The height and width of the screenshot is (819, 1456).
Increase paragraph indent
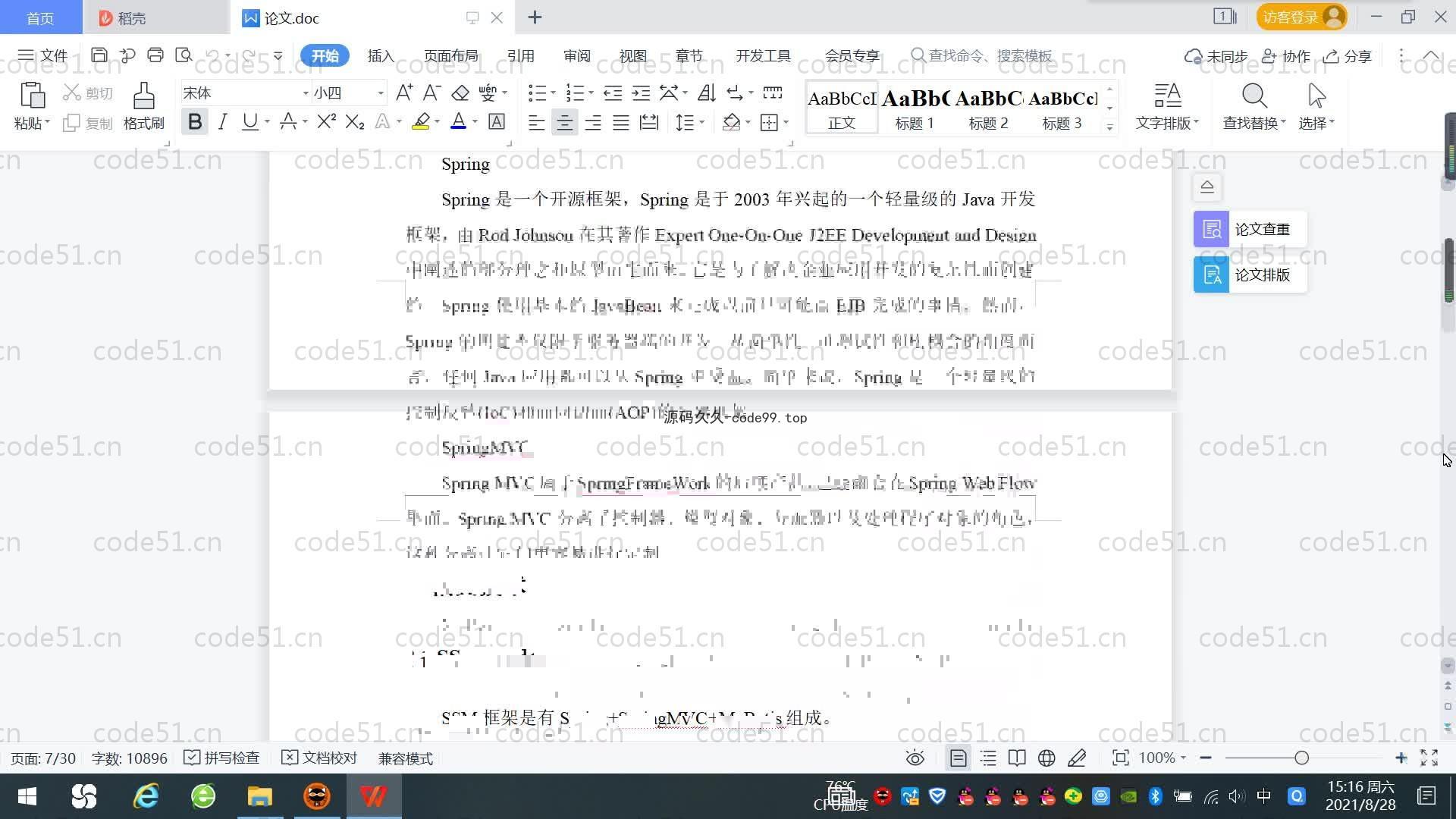641,93
